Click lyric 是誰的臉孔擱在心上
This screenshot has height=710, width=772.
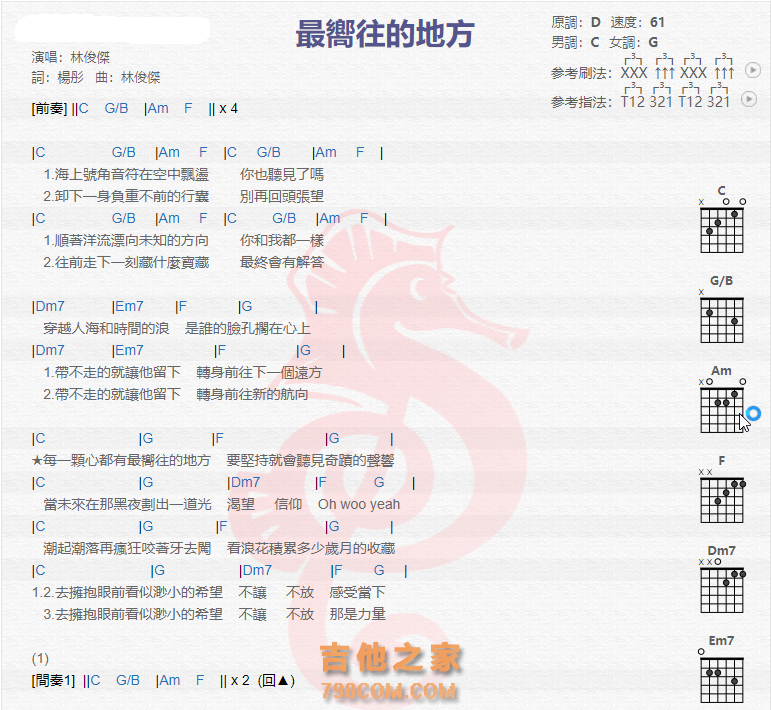(x=248, y=328)
